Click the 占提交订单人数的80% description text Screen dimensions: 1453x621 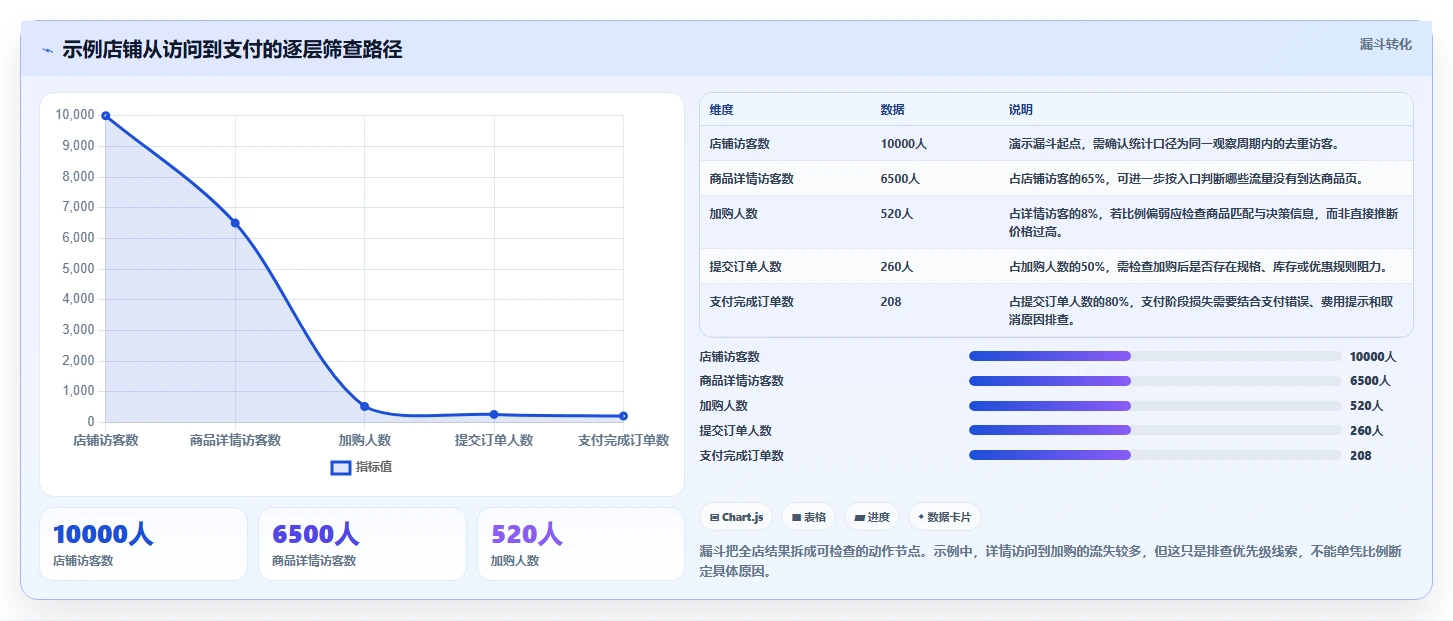click(1201, 311)
